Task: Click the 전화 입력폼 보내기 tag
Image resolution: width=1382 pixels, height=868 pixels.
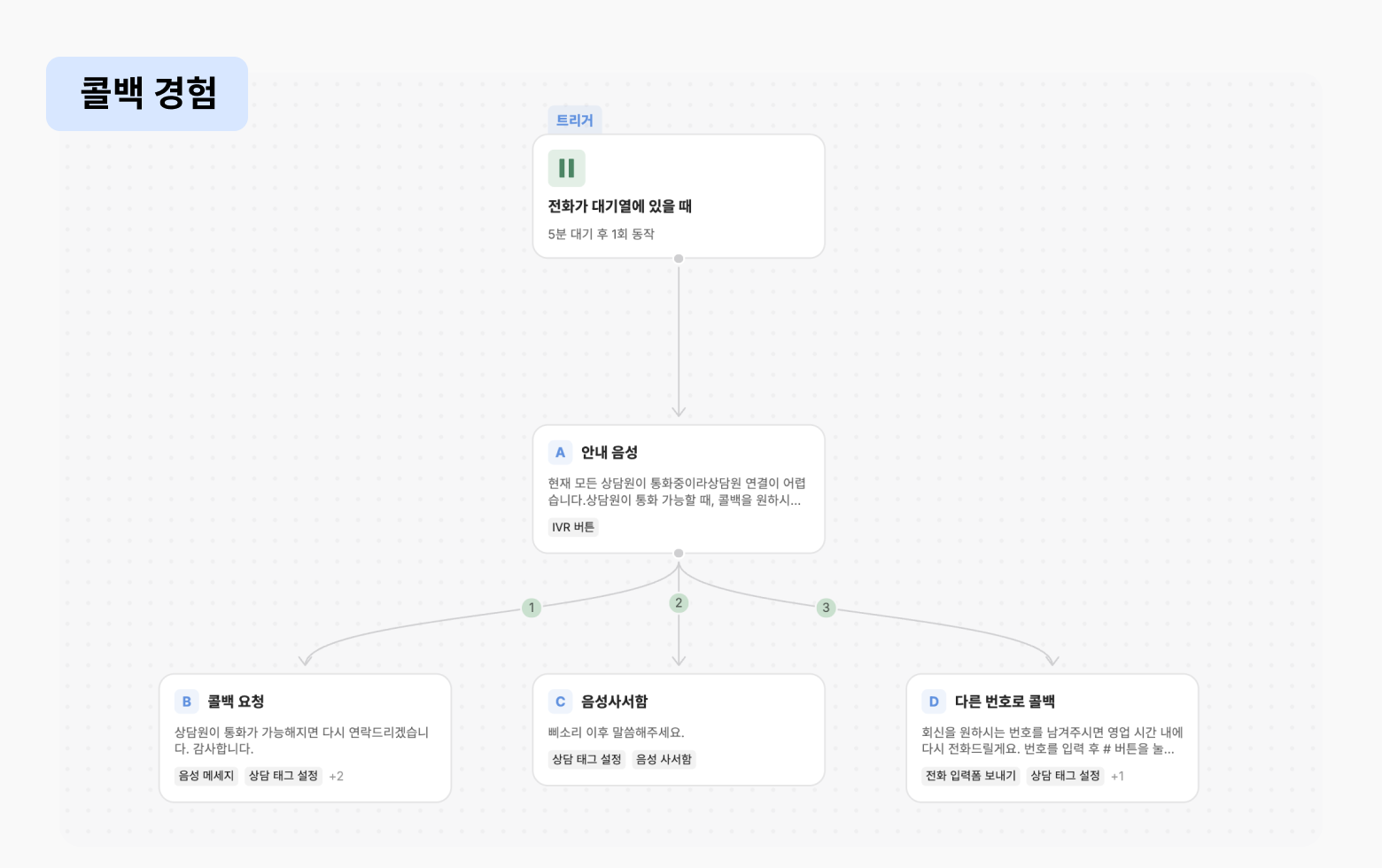Action: click(x=971, y=776)
